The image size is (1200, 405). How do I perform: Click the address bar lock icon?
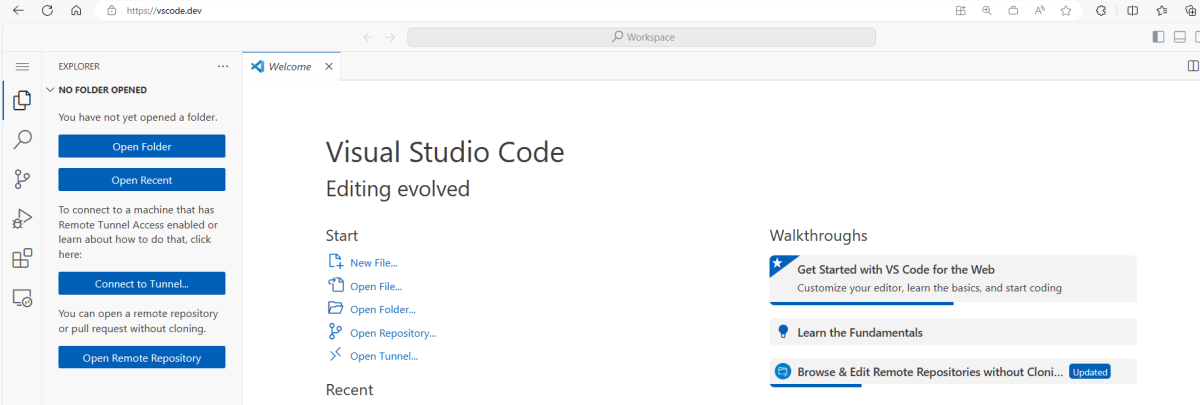pos(111,10)
